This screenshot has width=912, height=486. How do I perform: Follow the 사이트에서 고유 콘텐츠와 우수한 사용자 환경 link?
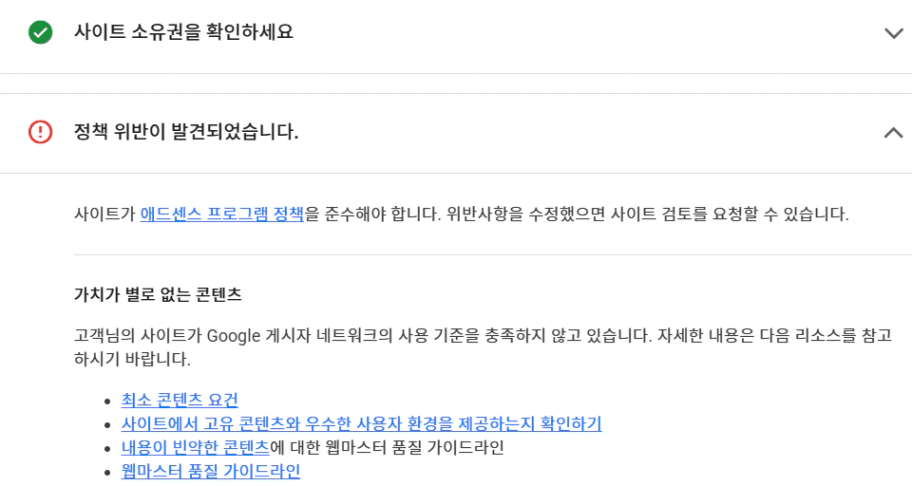pos(361,424)
